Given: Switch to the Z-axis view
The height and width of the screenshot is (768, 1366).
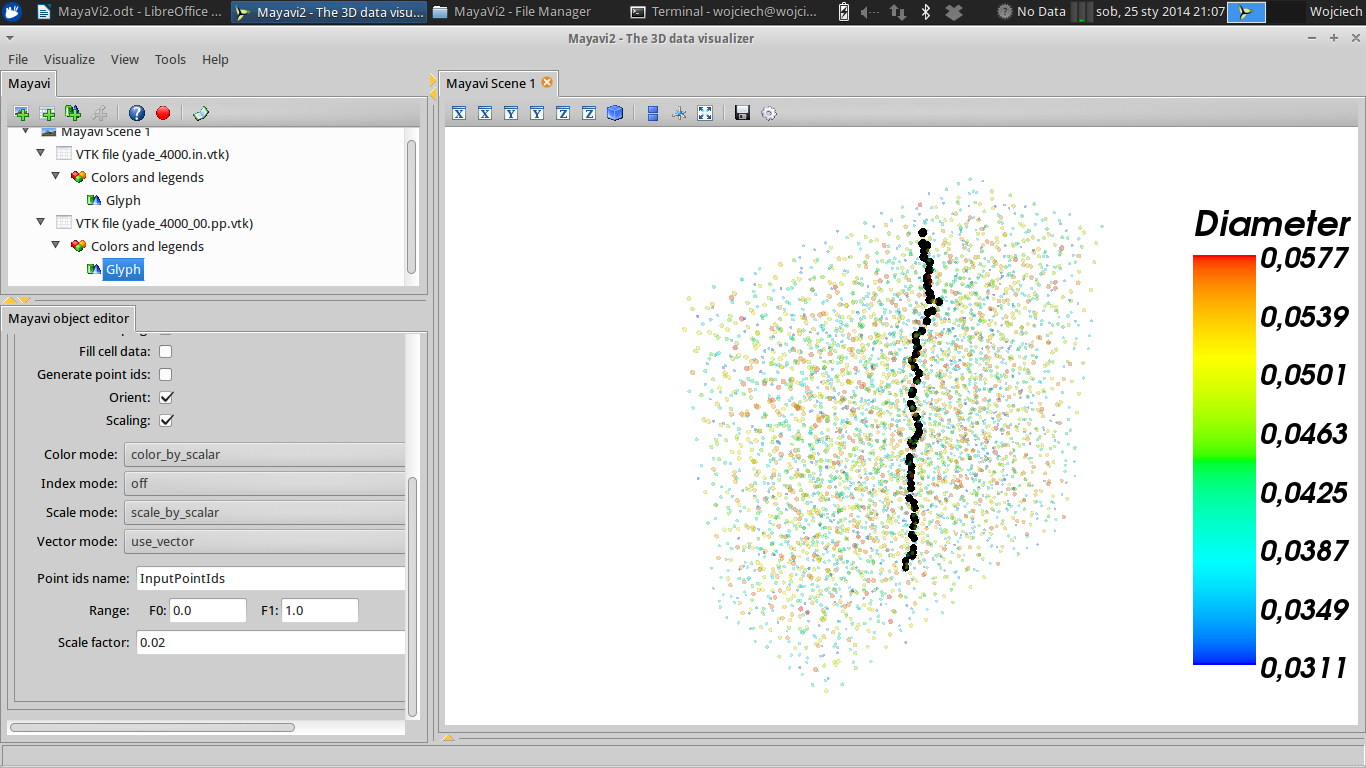Looking at the screenshot, I should (563, 113).
